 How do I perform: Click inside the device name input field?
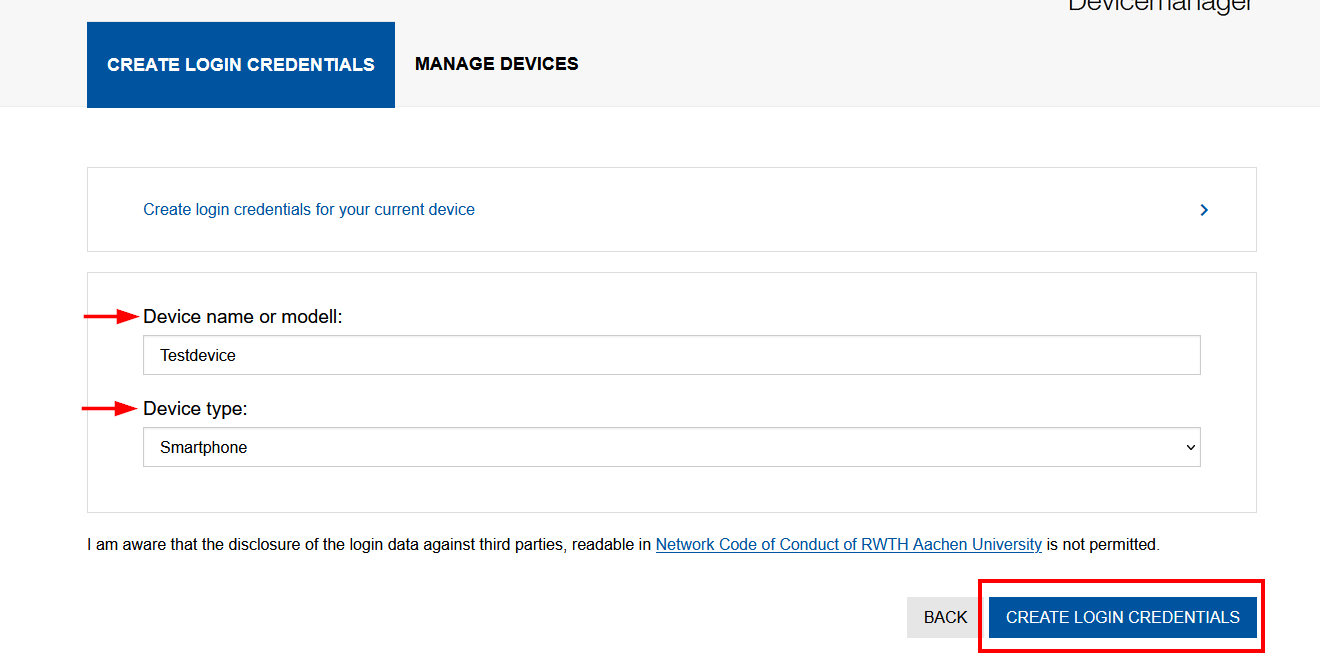[x=672, y=355]
